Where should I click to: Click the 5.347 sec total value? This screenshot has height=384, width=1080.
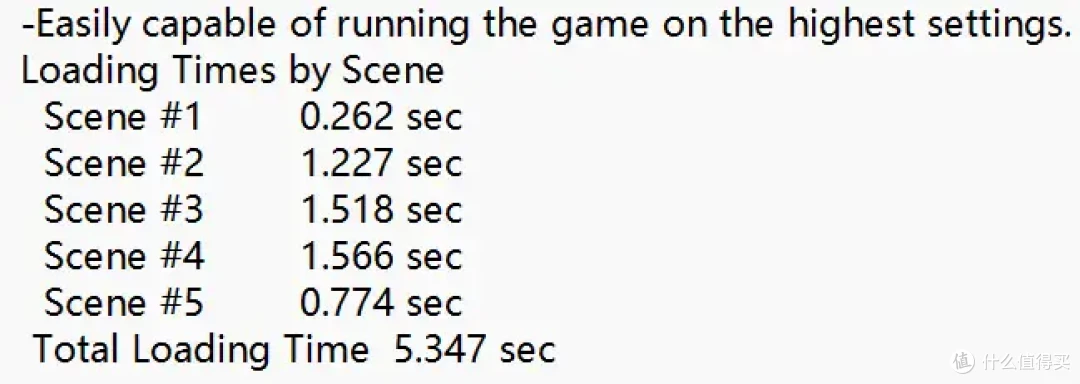coord(475,350)
